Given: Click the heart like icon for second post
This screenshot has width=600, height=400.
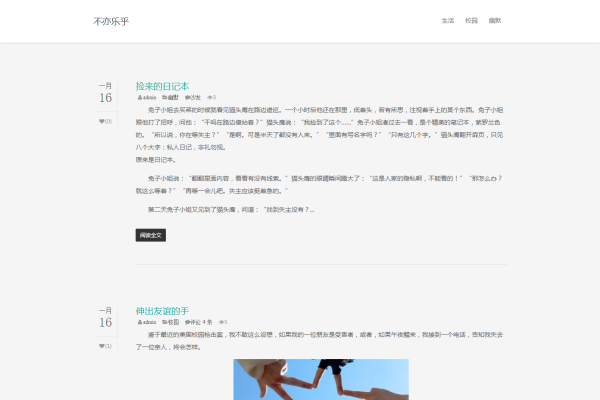Looking at the screenshot, I should click(101, 346).
